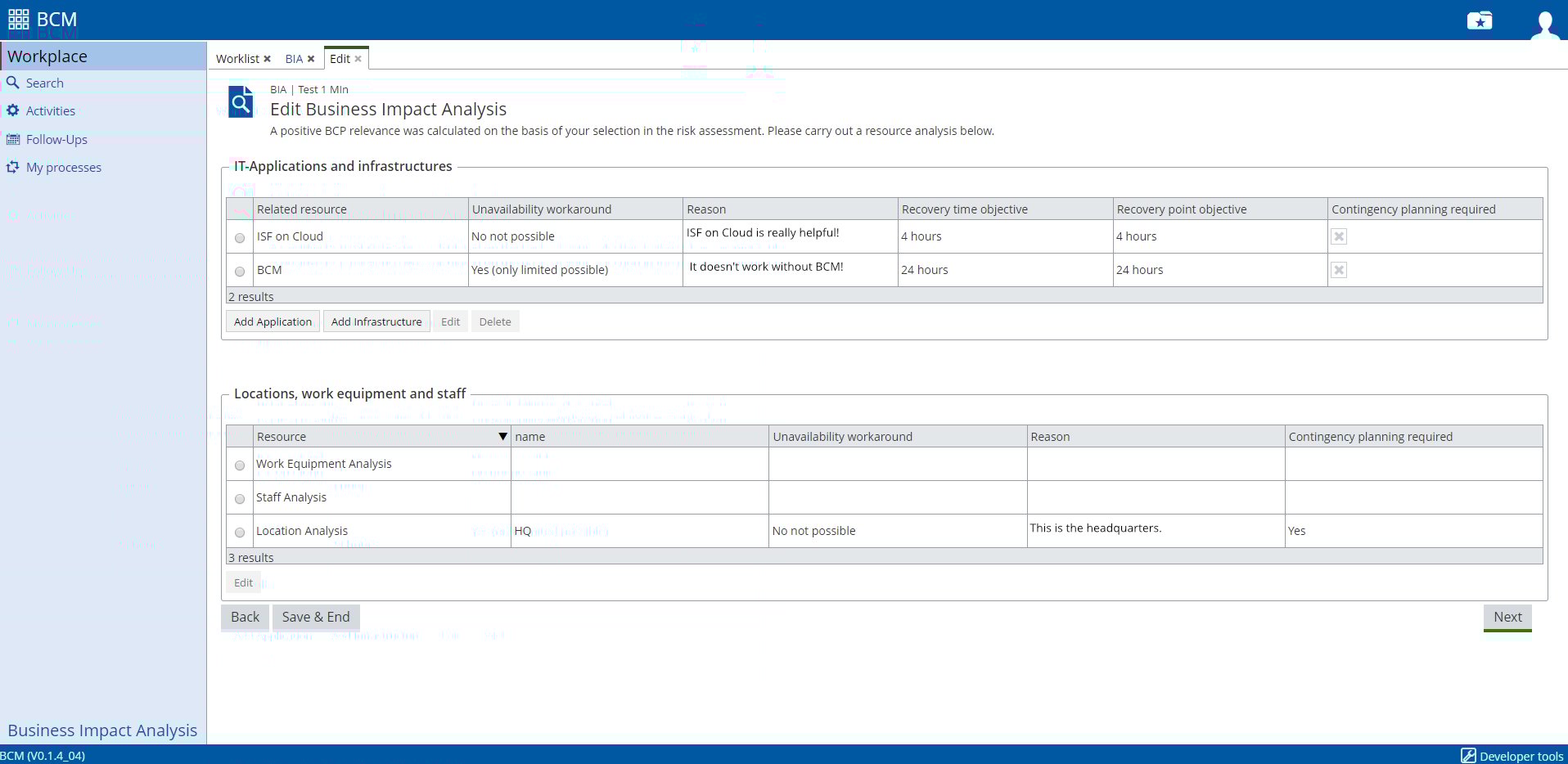Select the BCM row radio button
This screenshot has height=764, width=1568.
point(240,272)
